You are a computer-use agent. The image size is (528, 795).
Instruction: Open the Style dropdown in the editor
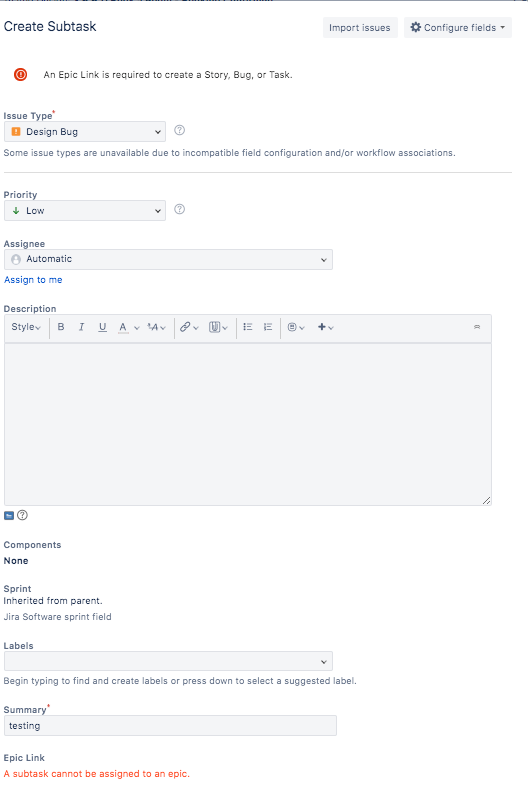tap(26, 327)
